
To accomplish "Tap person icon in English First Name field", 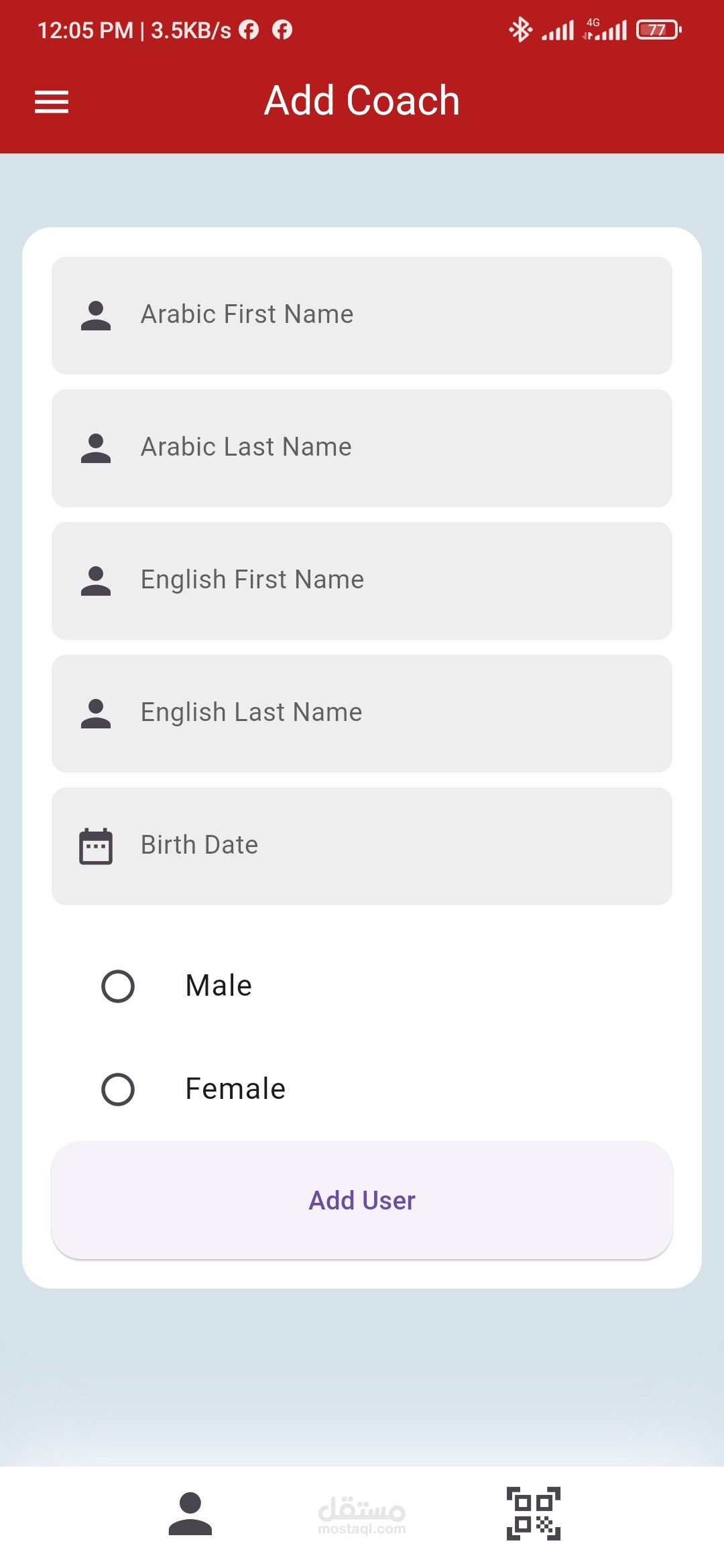I will [96, 581].
